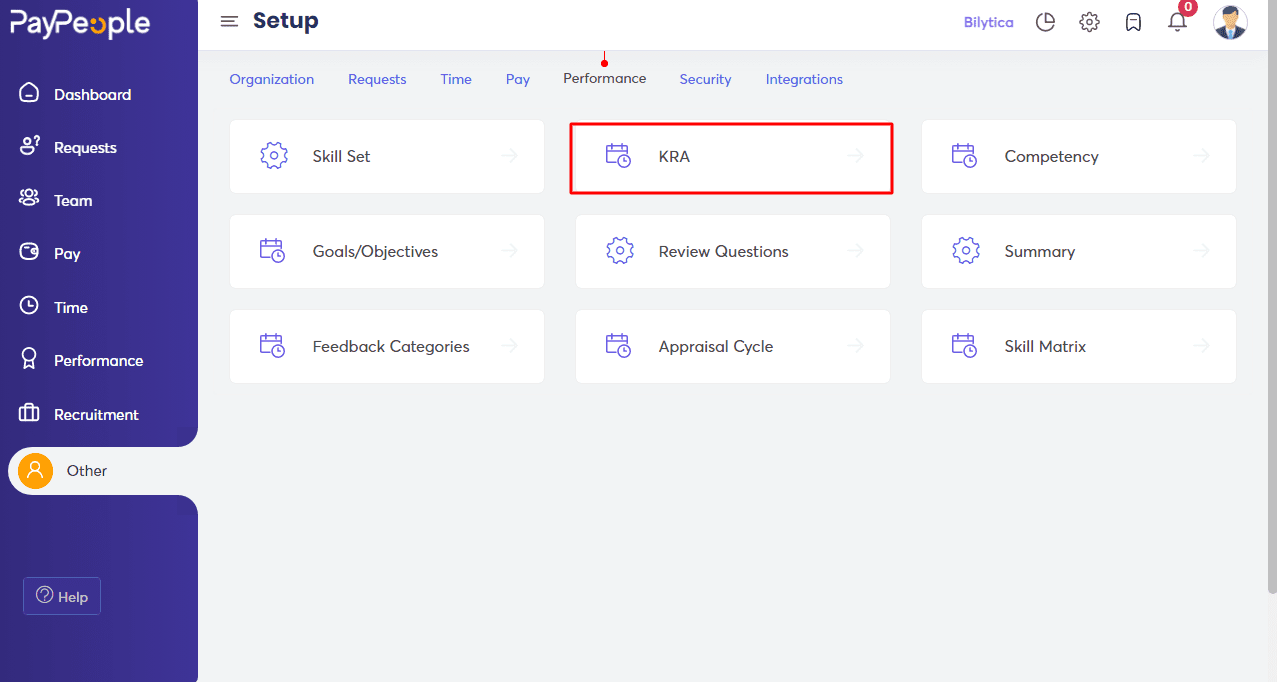The height and width of the screenshot is (682, 1277).
Task: Click the Review Questions label
Action: coord(724,251)
